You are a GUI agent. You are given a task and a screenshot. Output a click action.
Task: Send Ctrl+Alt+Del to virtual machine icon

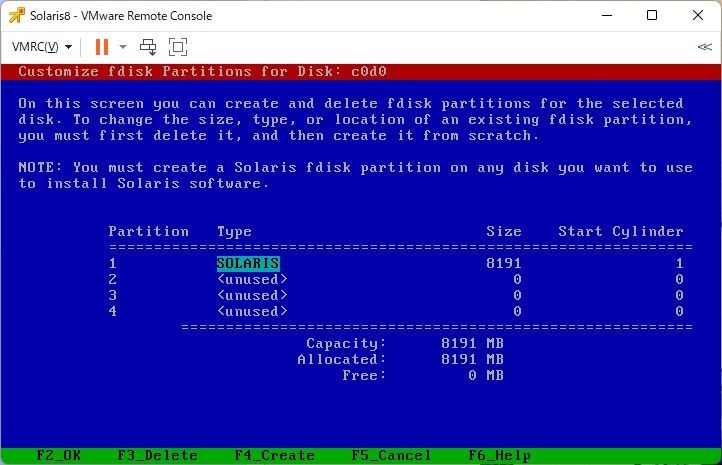[148, 46]
